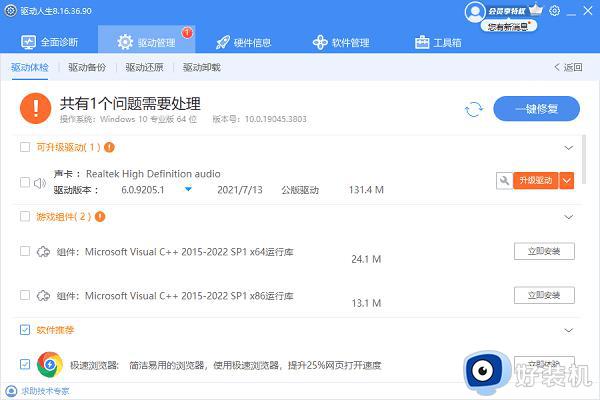Click the wrench repair icon

point(505,180)
